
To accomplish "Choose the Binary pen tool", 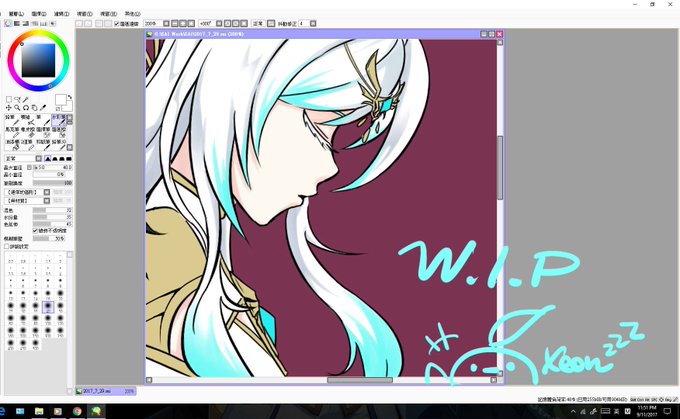I will click(x=28, y=145).
